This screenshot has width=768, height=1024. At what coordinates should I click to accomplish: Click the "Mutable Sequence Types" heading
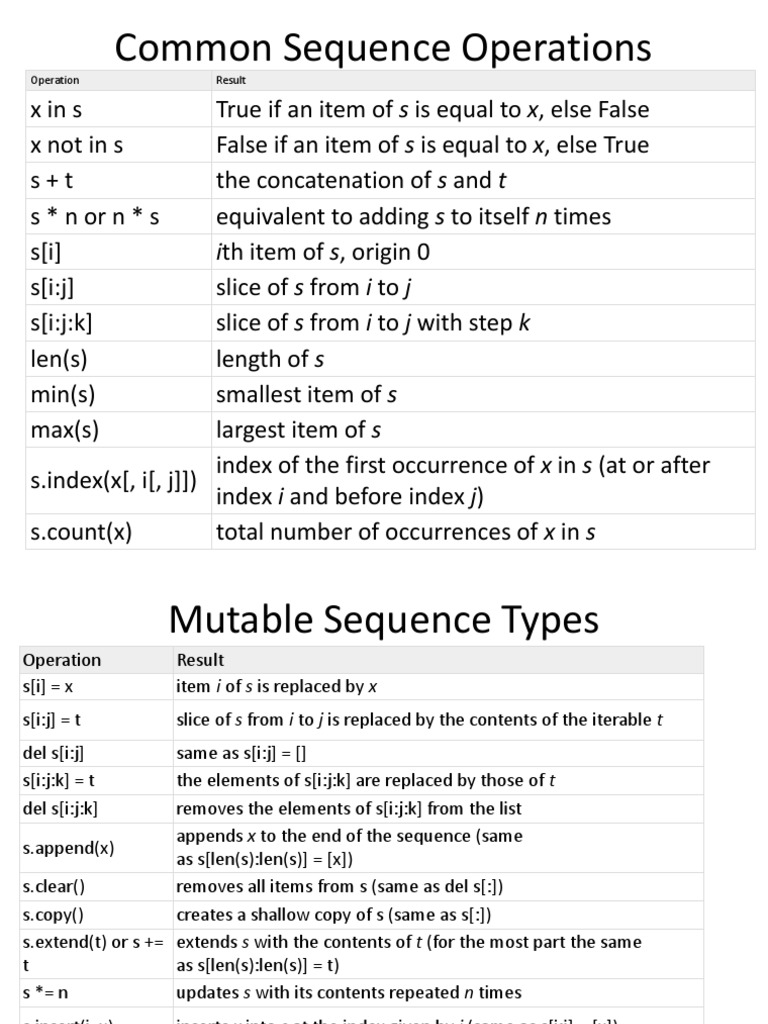tap(383, 620)
